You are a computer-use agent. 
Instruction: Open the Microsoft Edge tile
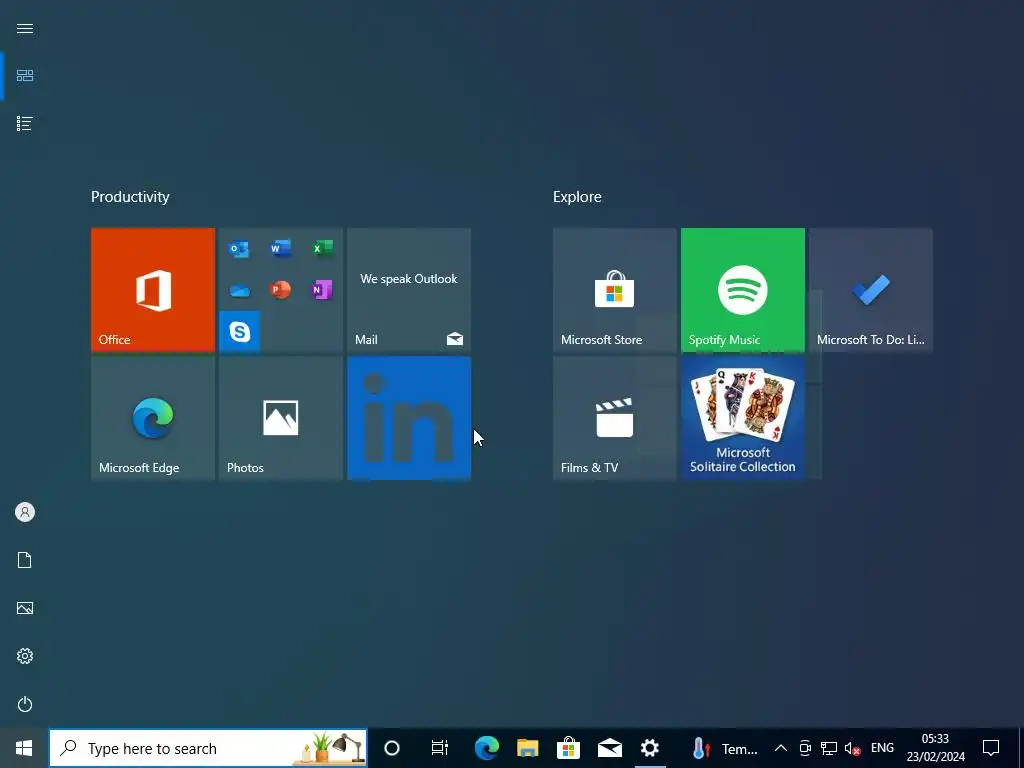click(153, 418)
